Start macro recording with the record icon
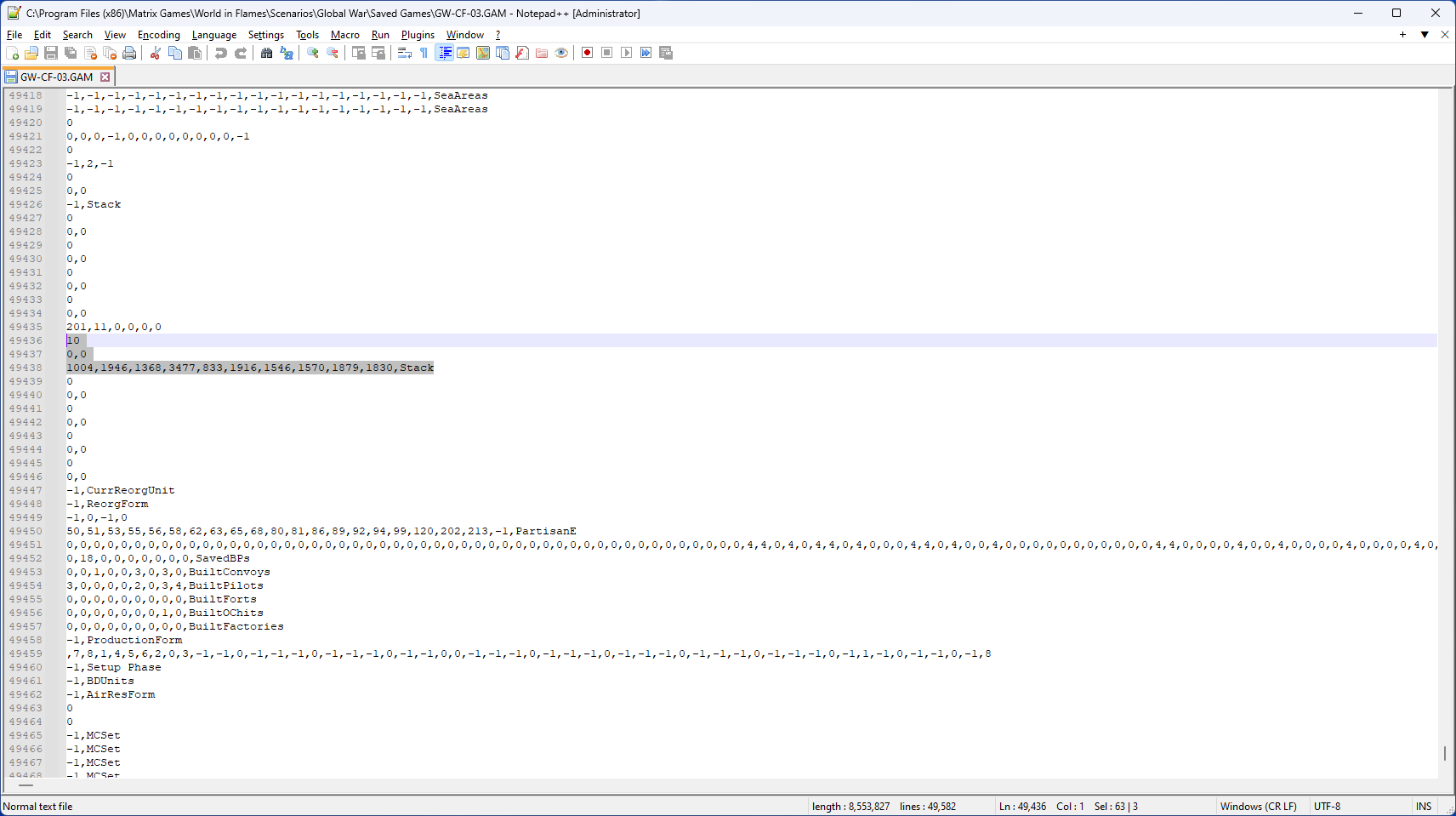This screenshot has height=816, width=1456. click(586, 53)
